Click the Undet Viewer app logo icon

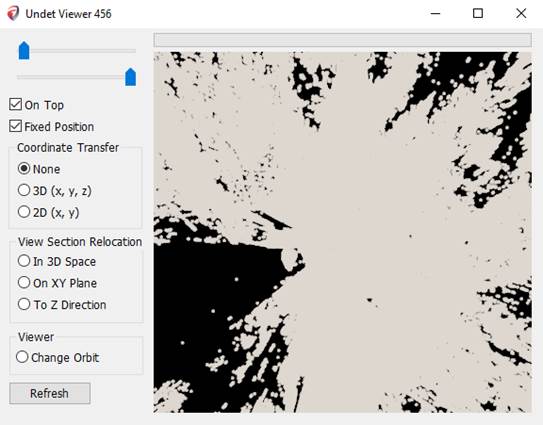13,14
